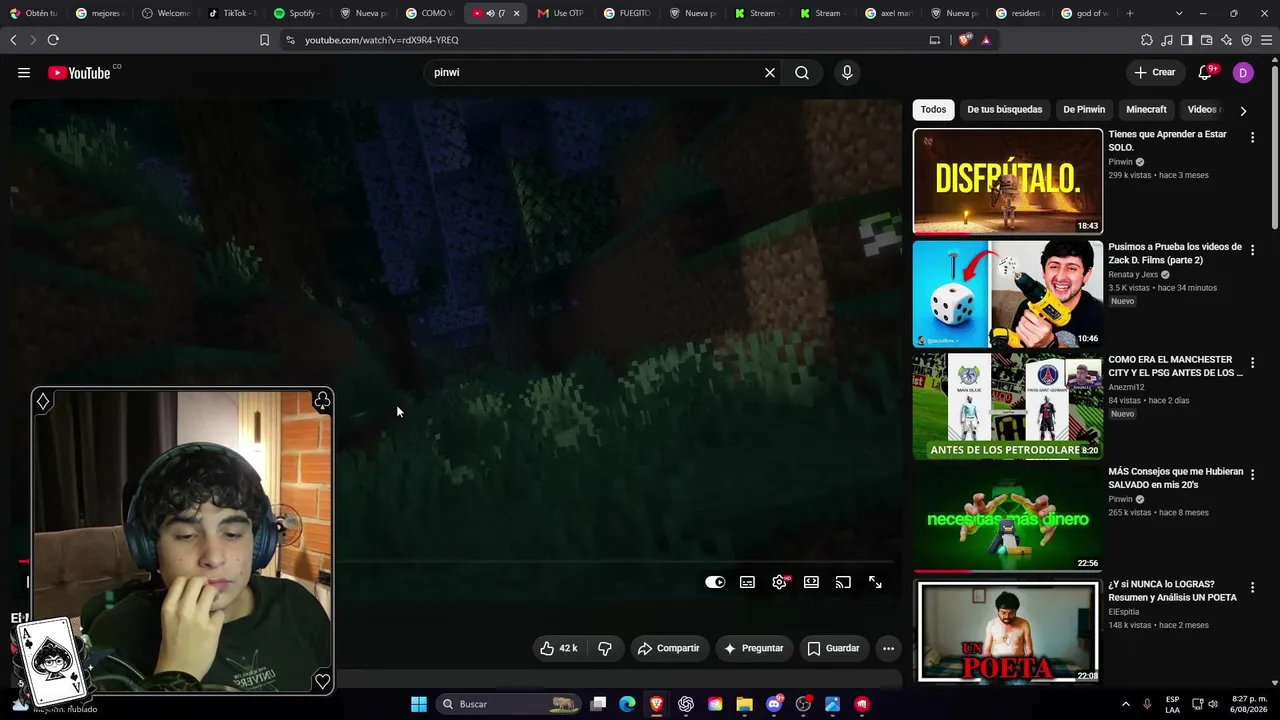
Task: Save the video with Guardar
Action: tap(833, 648)
